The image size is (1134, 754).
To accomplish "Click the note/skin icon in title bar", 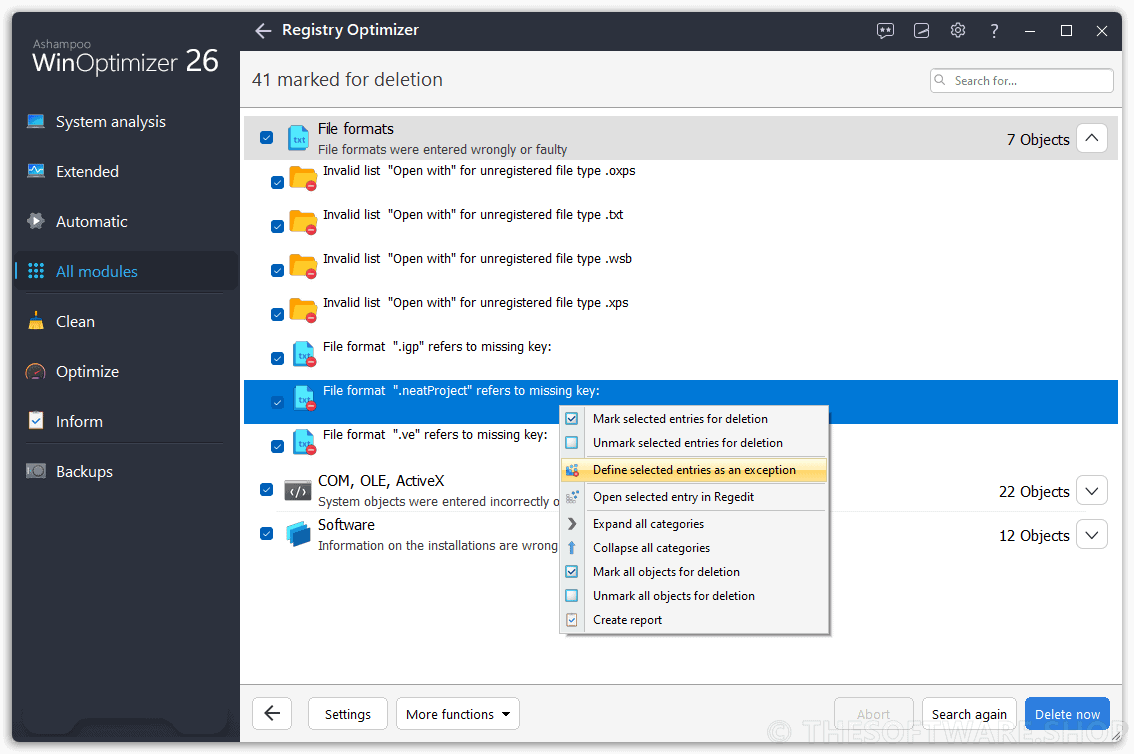I will (x=921, y=30).
